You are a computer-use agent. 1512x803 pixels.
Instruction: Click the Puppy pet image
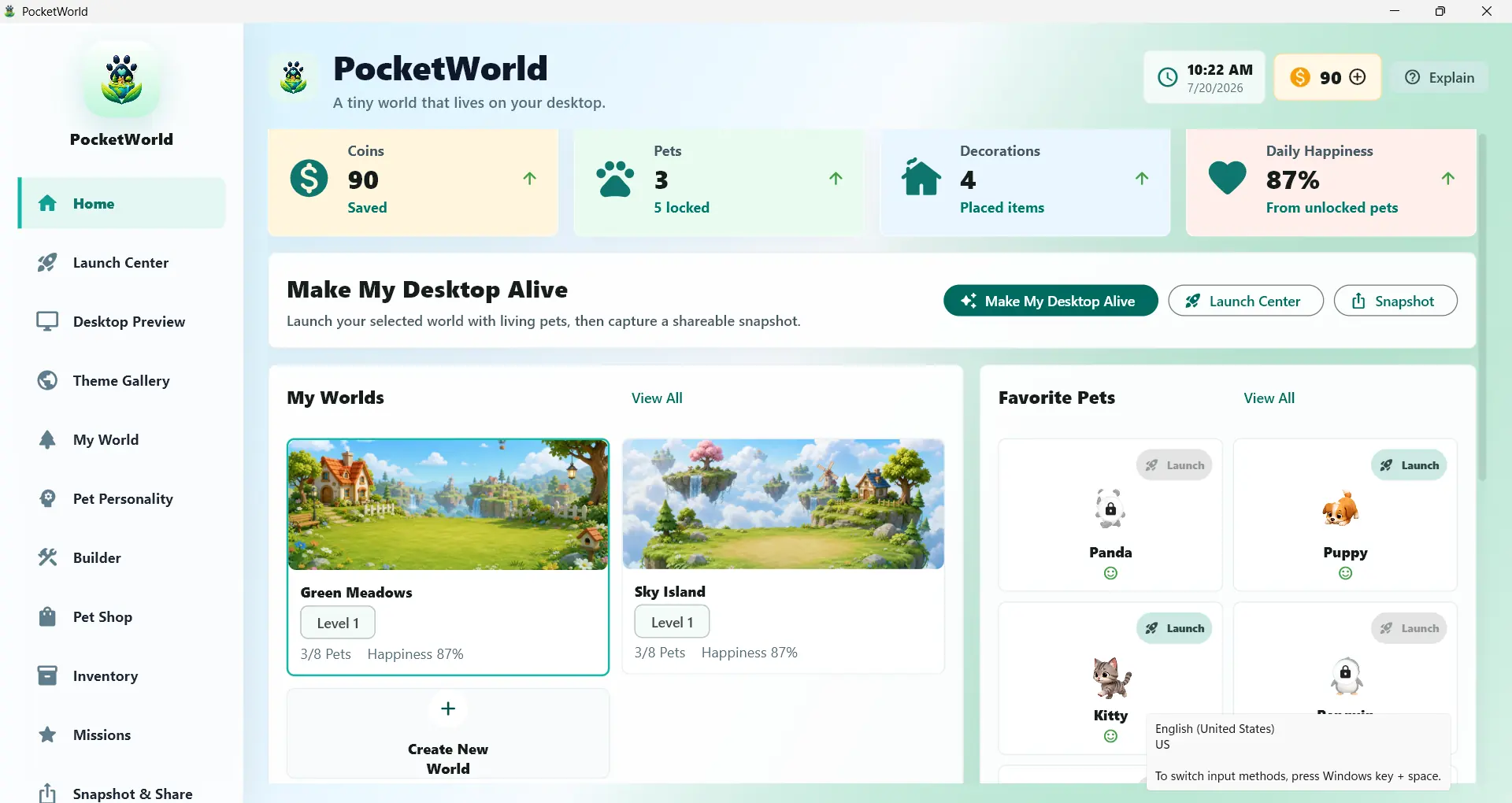(x=1341, y=509)
